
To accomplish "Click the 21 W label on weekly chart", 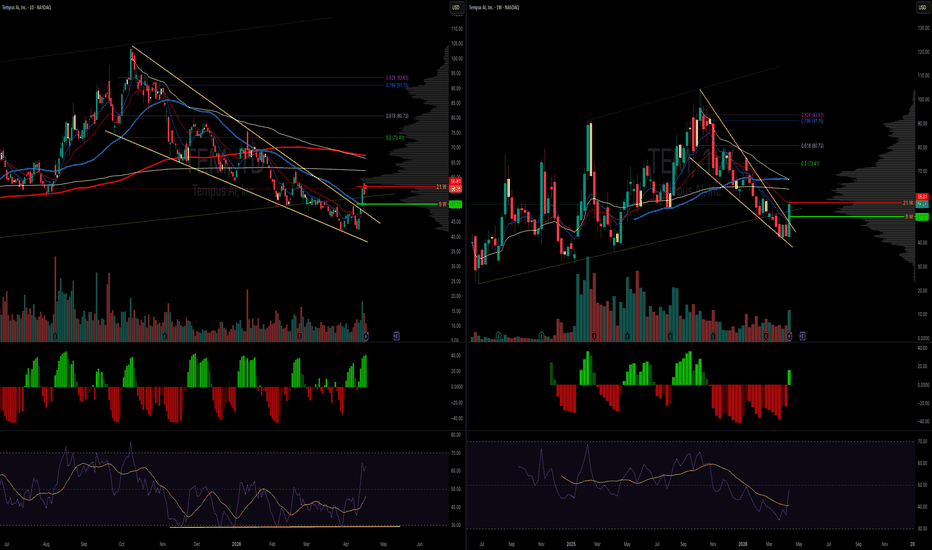I will pyautogui.click(x=908, y=203).
